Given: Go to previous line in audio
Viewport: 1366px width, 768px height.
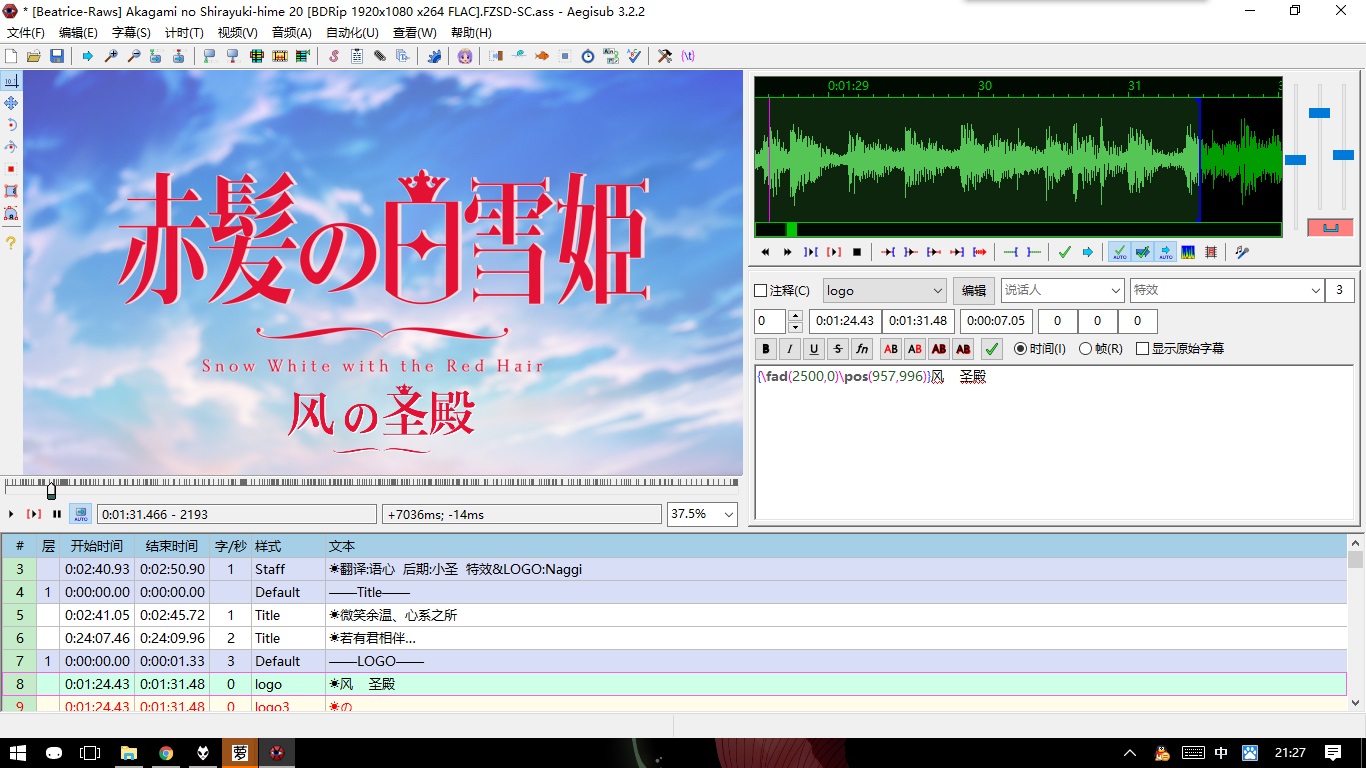Looking at the screenshot, I should [765, 252].
